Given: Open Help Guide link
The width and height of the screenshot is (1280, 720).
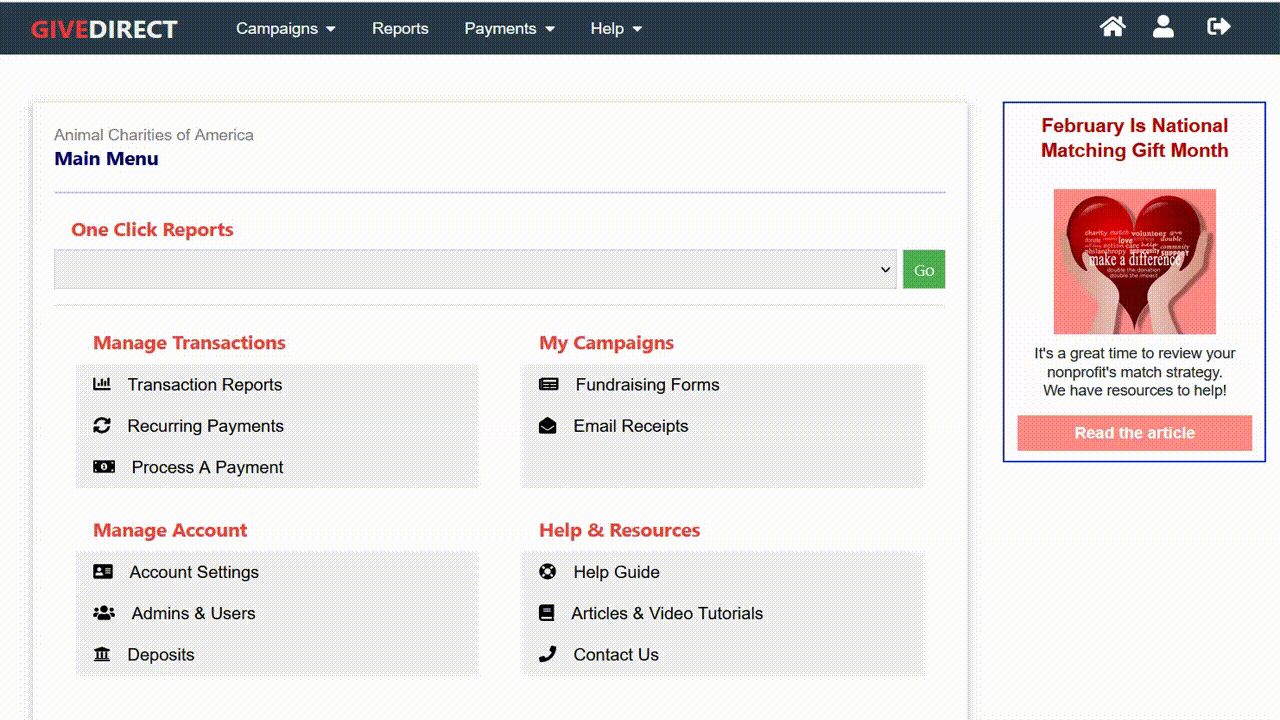Looking at the screenshot, I should coord(617,572).
